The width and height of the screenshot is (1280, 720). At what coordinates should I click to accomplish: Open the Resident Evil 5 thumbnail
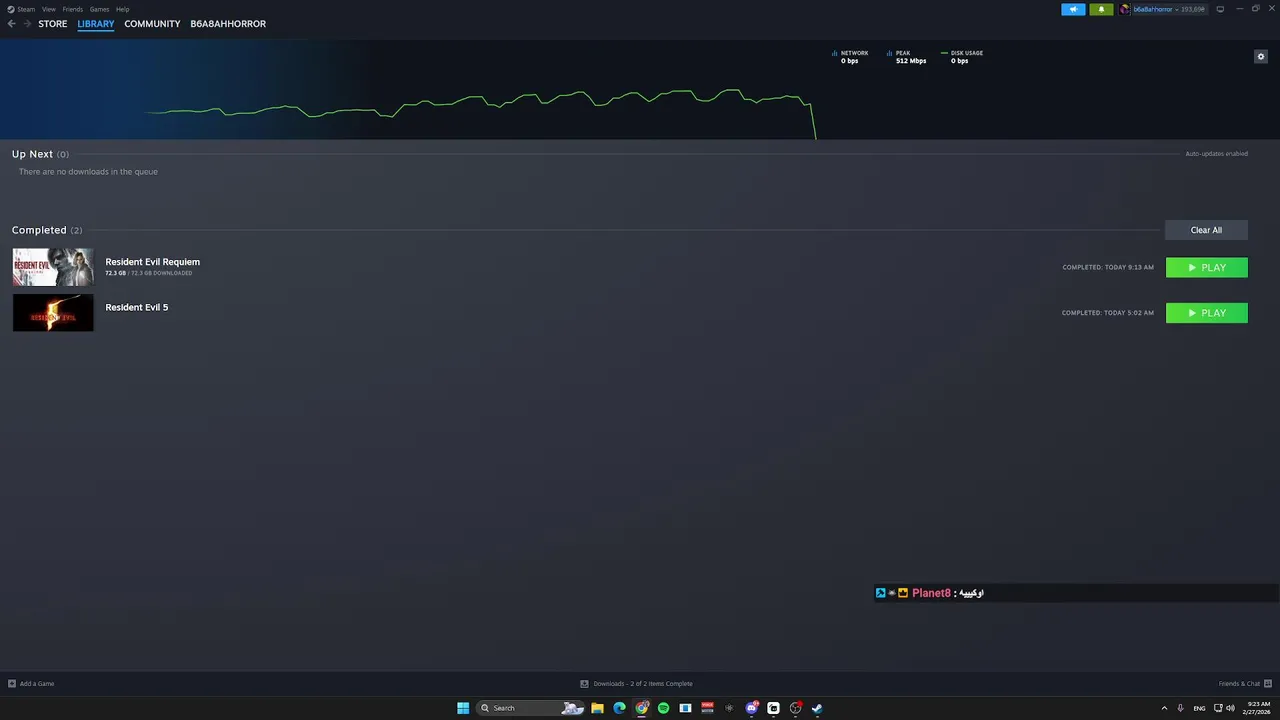click(x=53, y=313)
